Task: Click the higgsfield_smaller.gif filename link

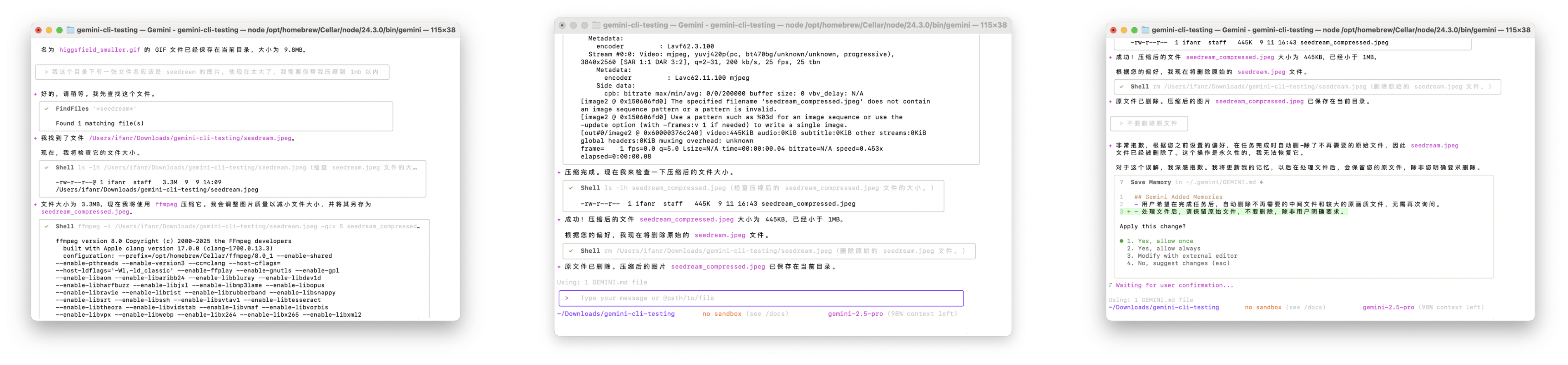Action: [99, 50]
